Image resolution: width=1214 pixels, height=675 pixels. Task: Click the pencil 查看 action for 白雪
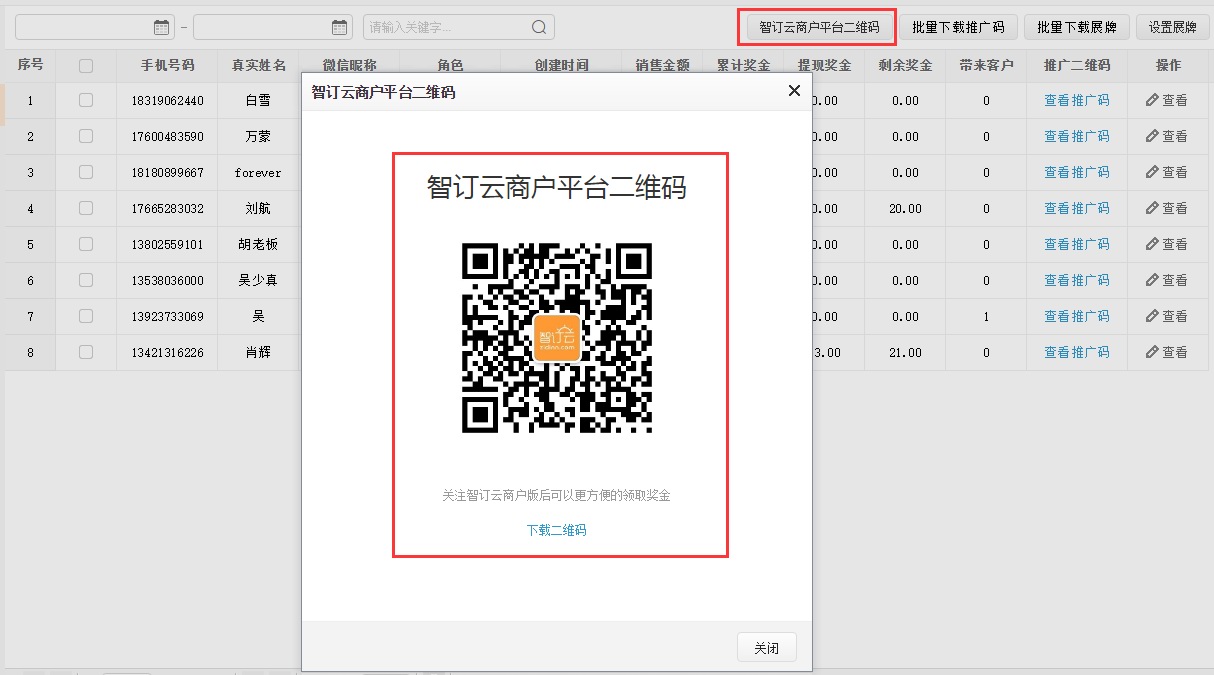click(x=1166, y=100)
